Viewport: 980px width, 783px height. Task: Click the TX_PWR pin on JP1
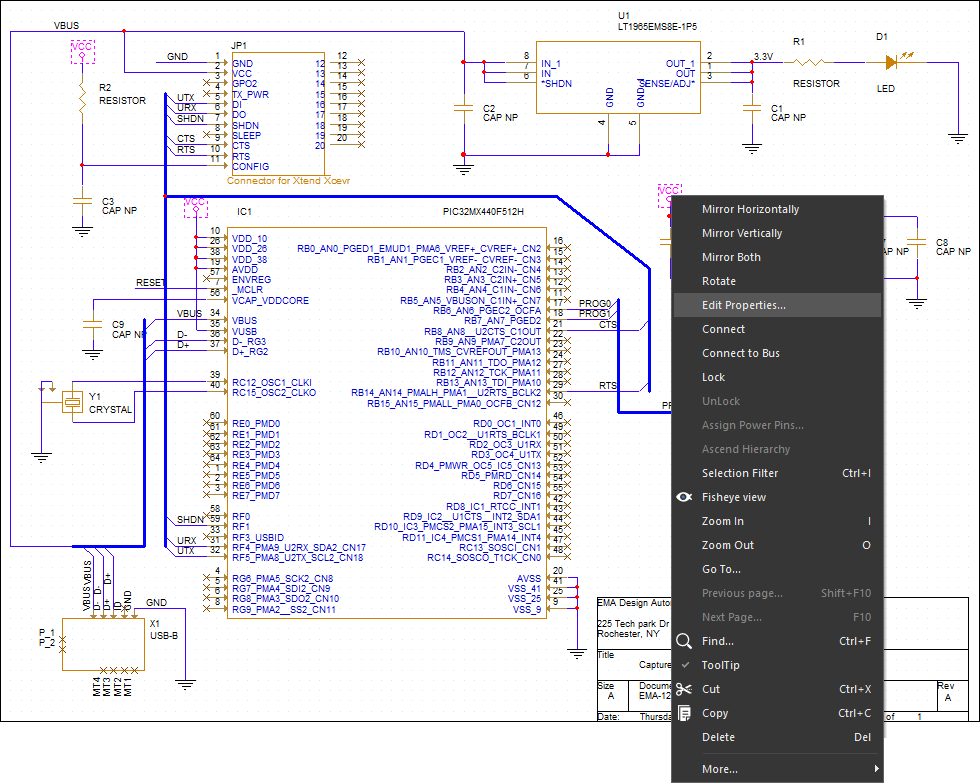(251, 94)
